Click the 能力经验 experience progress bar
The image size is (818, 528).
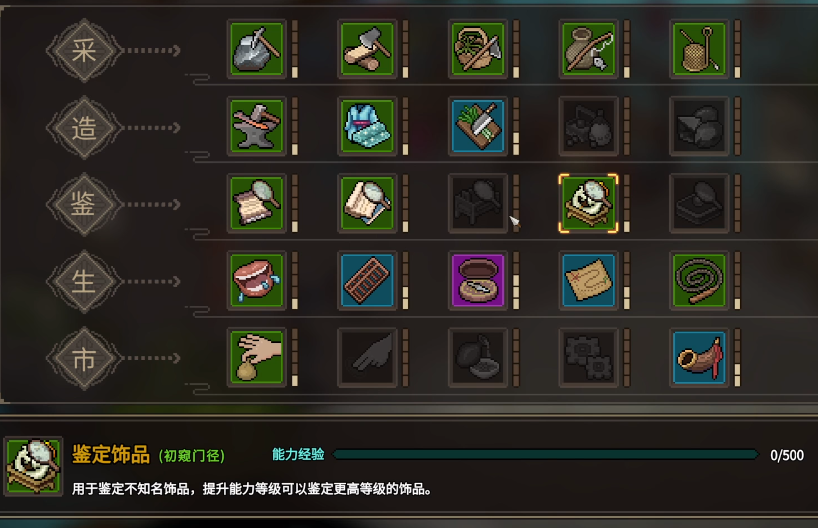point(545,455)
